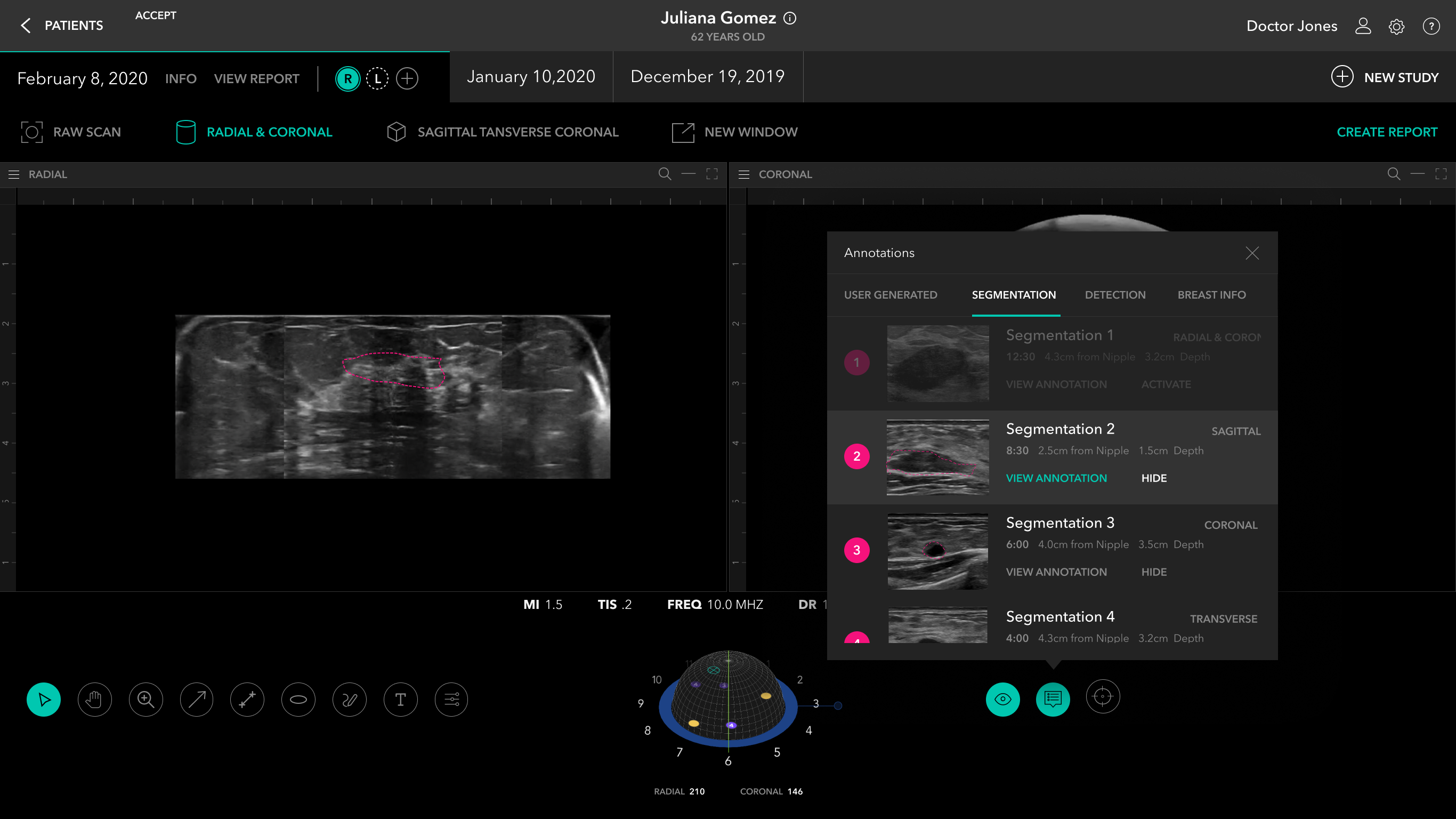Screen dimensions: 1456x819
Task: Select the arrow annotation tool
Action: coord(197,700)
